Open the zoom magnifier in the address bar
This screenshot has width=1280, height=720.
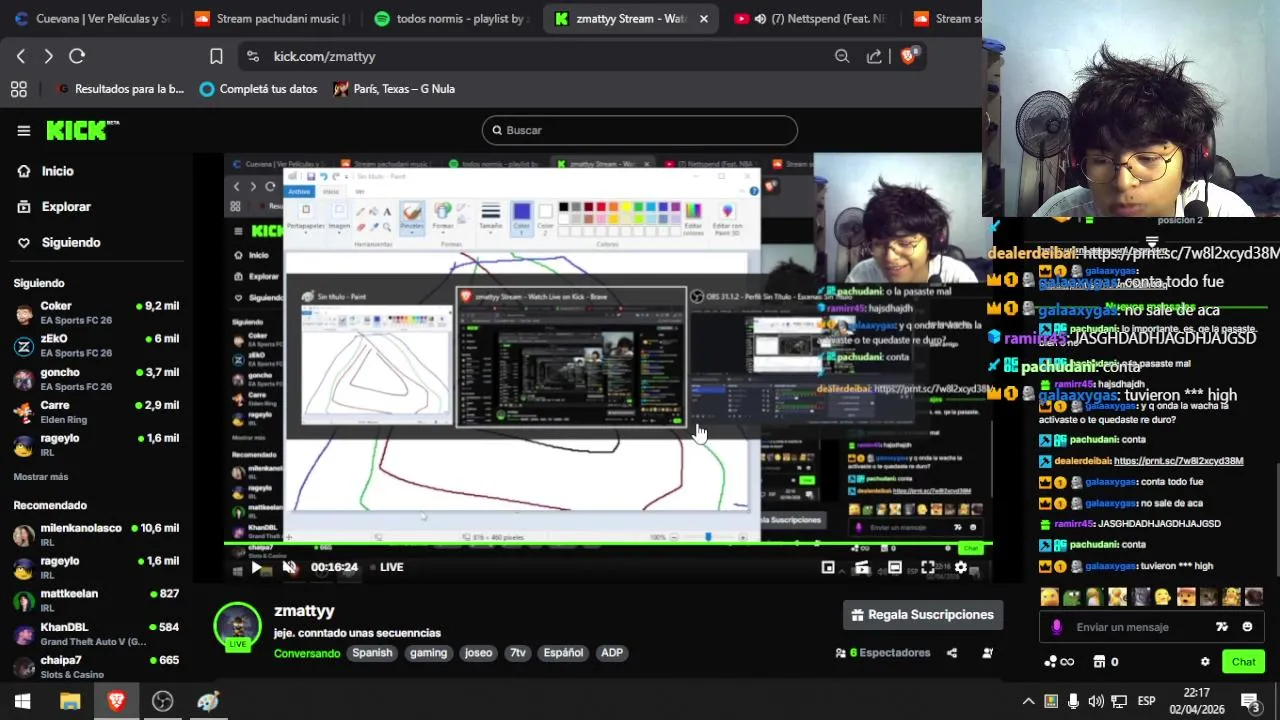pos(842,56)
